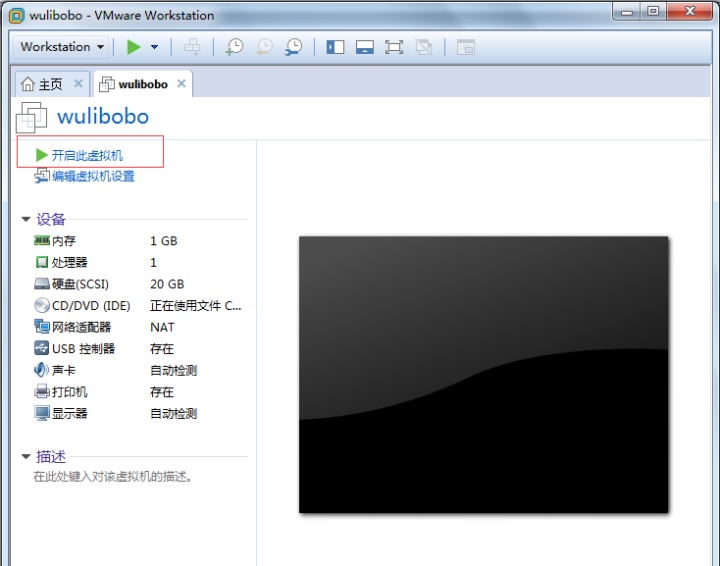The image size is (720, 566).
Task: Click the network adapter icon
Action: [42, 326]
